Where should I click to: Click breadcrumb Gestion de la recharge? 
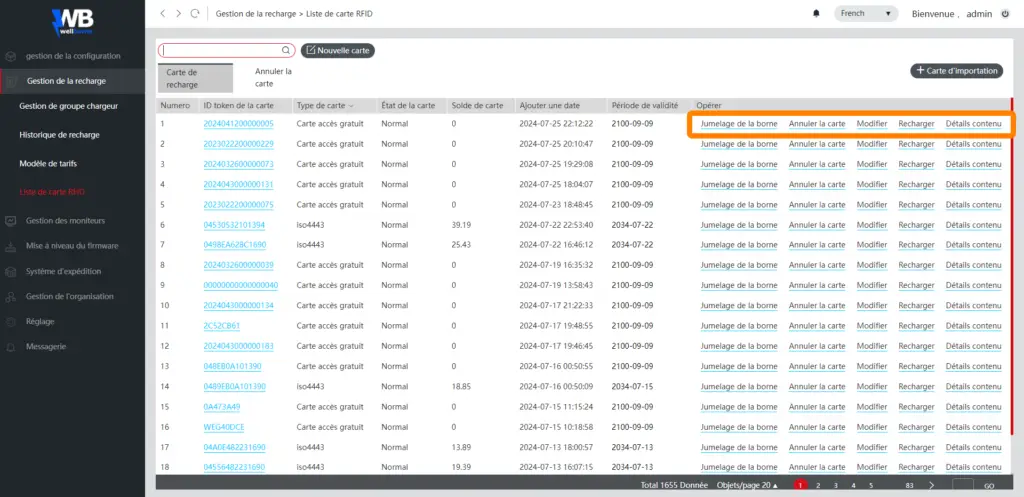pyautogui.click(x=255, y=13)
